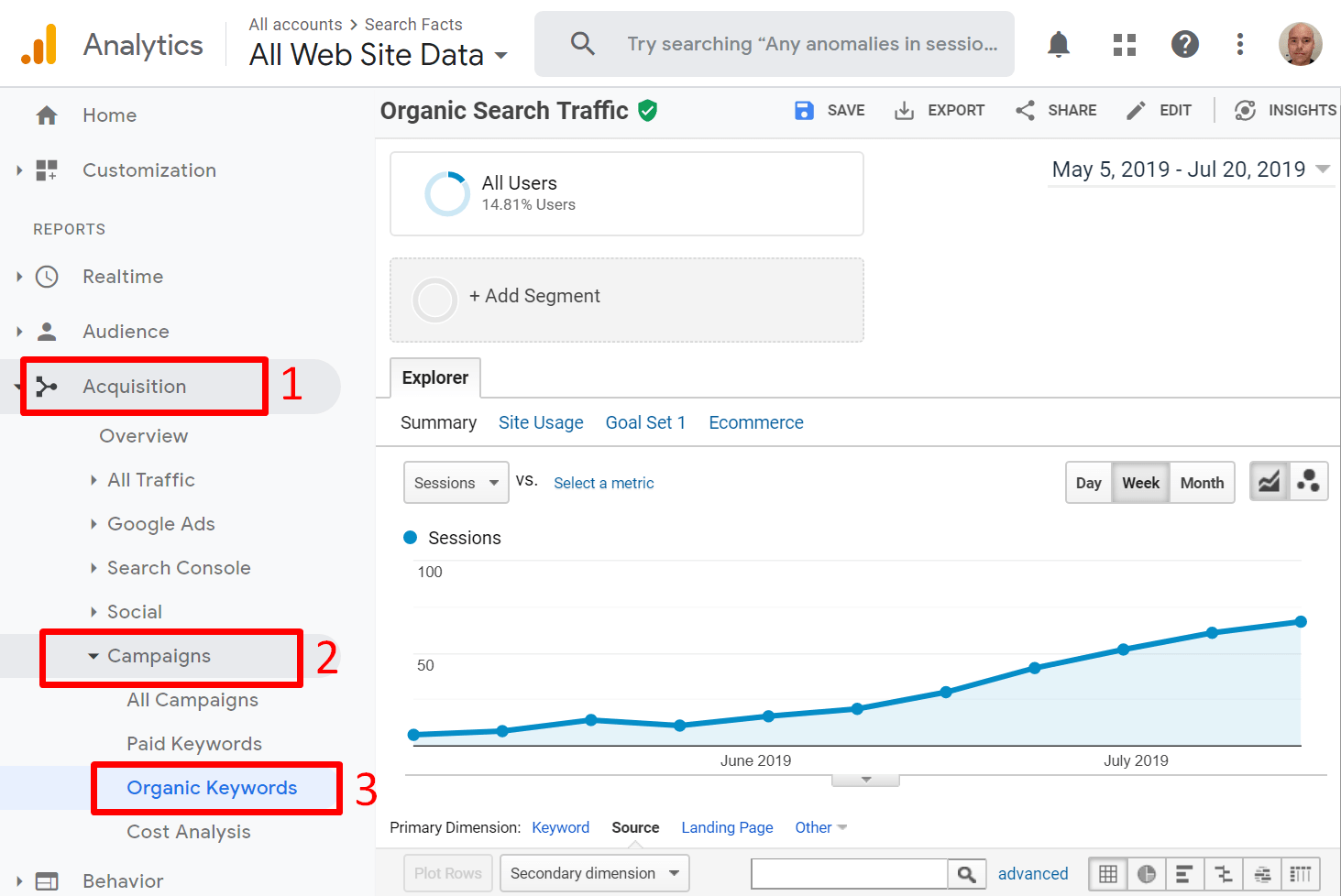Viewport: 1341px width, 896px height.
Task: Click the advanced filter link
Action: point(1033,874)
